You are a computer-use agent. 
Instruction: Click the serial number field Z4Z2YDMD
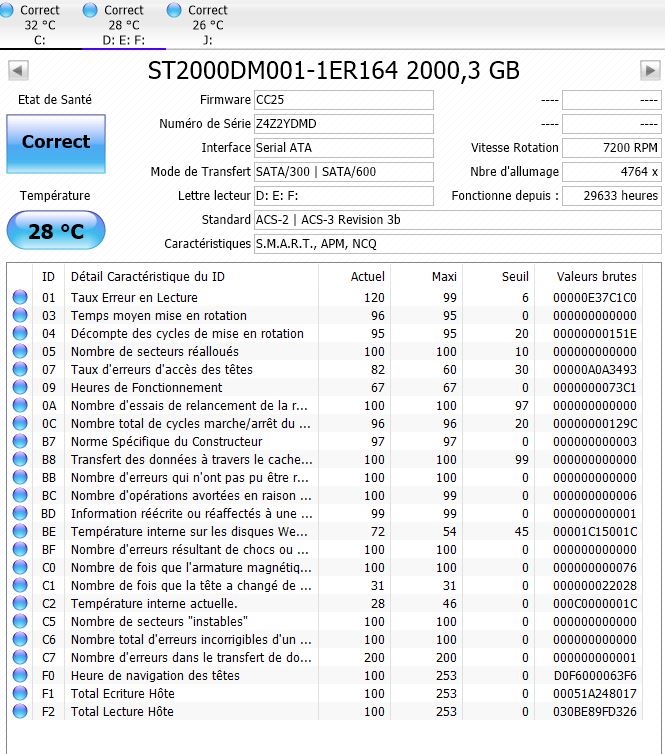tap(343, 124)
